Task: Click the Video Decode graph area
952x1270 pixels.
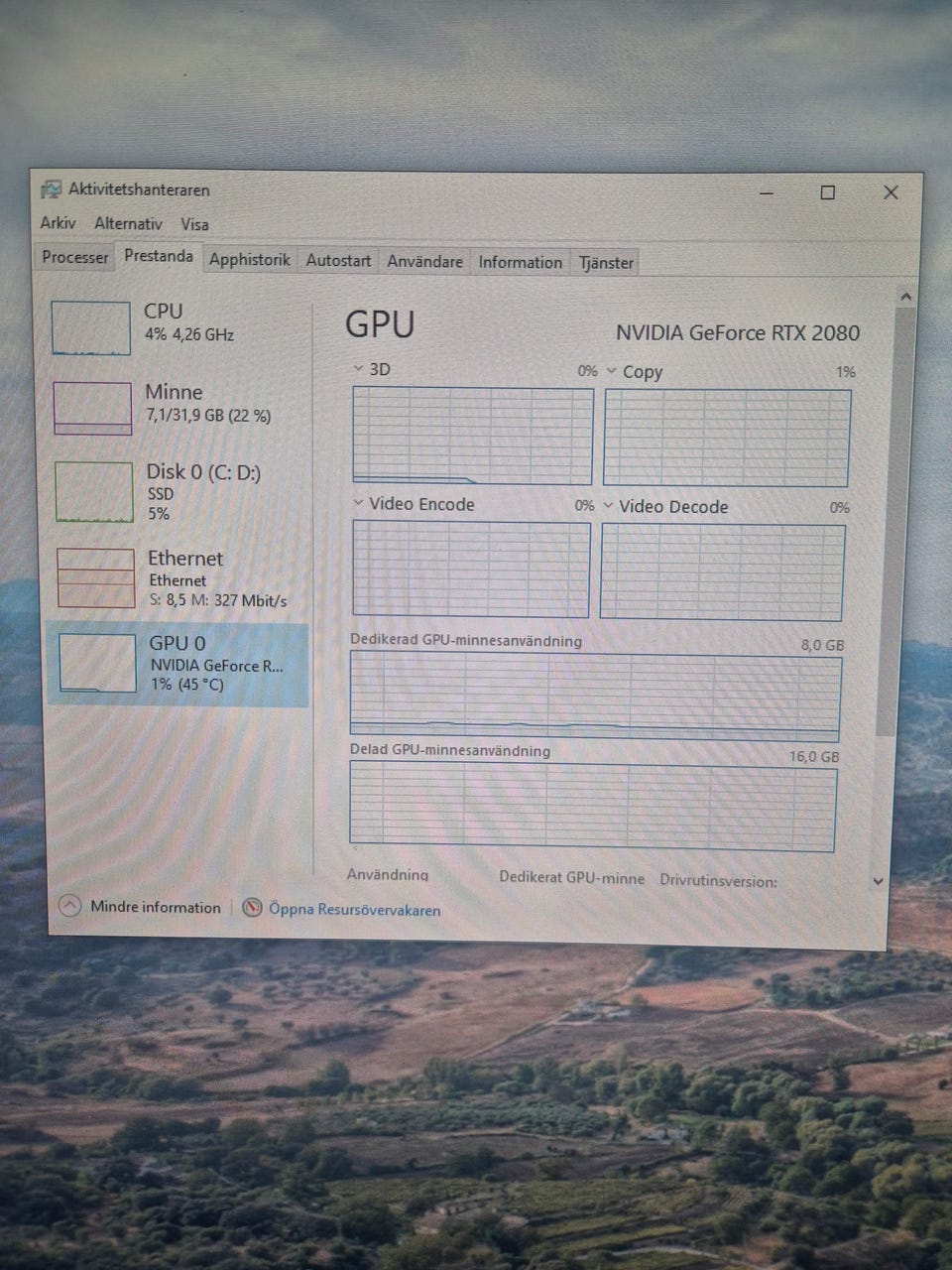Action: [x=723, y=572]
